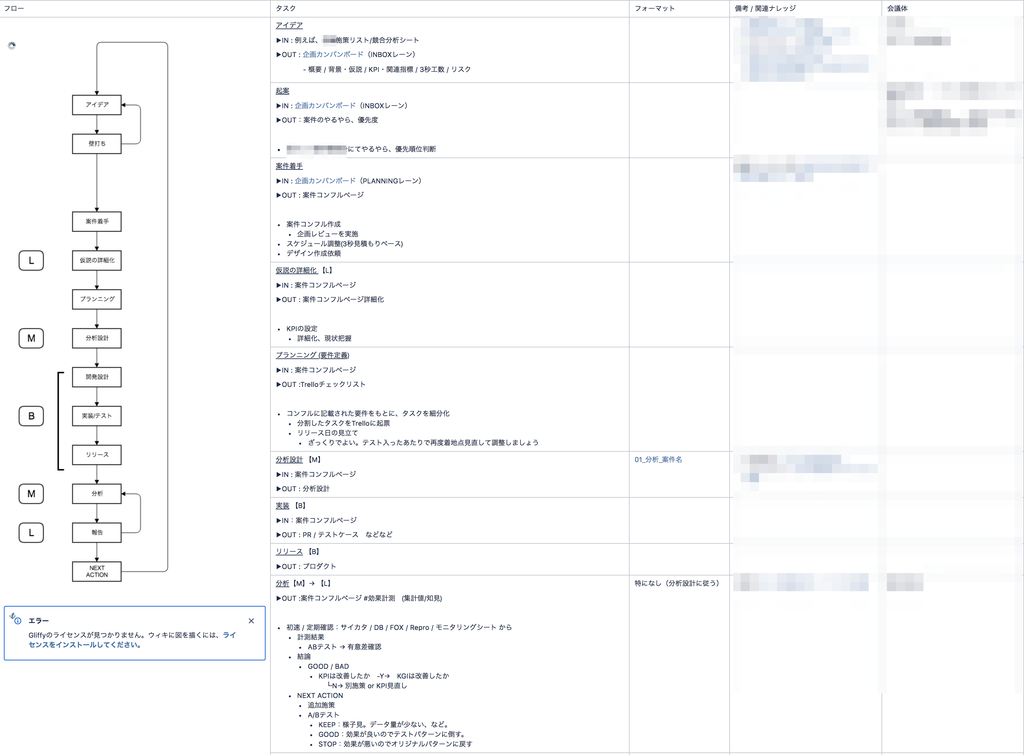Click the OUT :Trelloチェックリスト line
The image size is (1024, 755).
(321, 384)
